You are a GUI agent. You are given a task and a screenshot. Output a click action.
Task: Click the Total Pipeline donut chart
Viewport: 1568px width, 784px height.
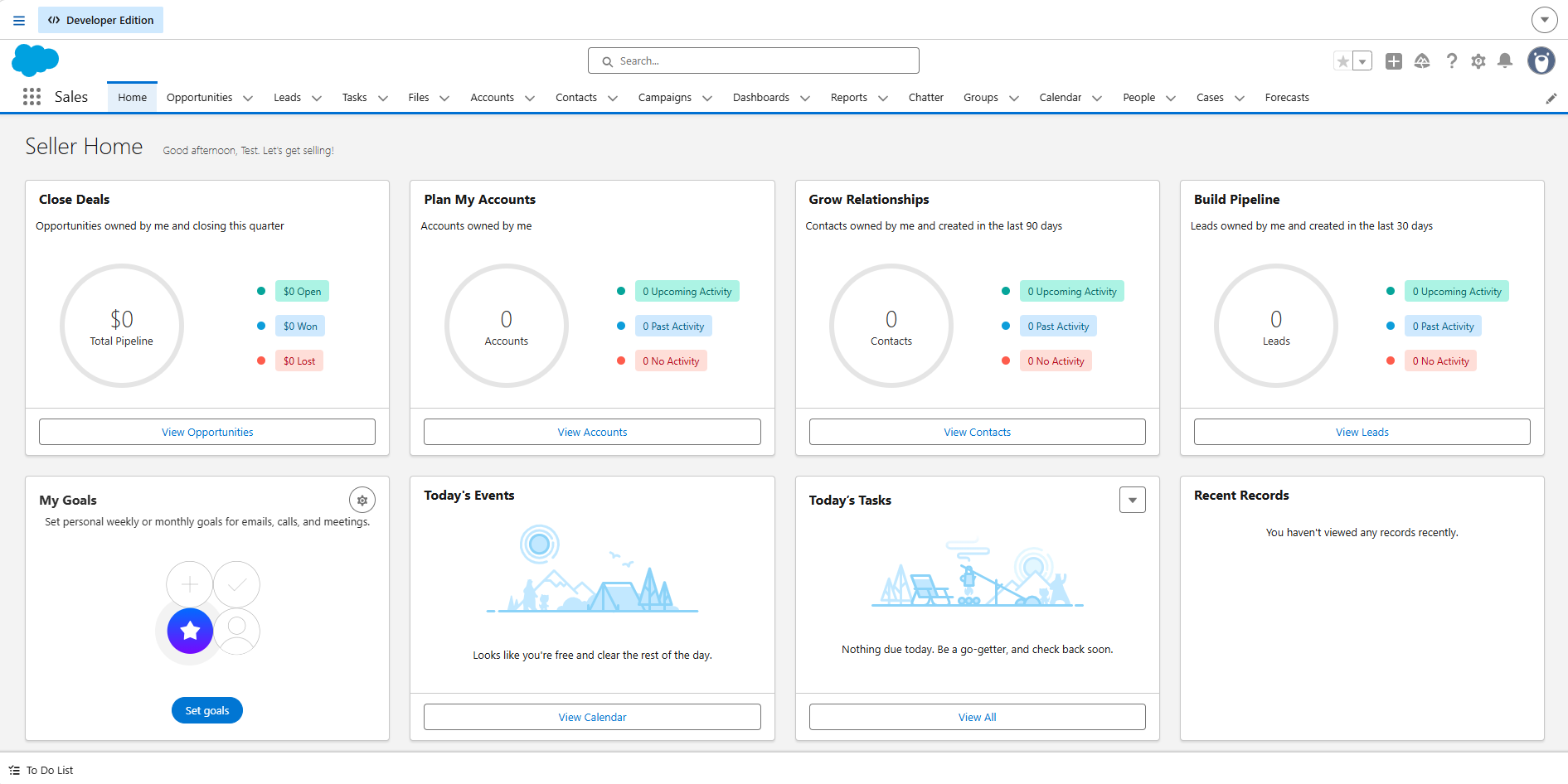tap(122, 326)
